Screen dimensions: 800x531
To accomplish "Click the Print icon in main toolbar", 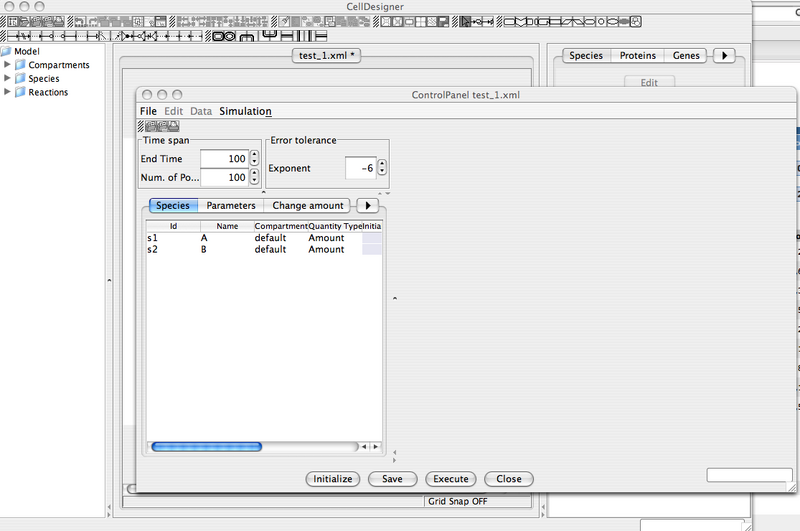I will pyautogui.click(x=58, y=21).
